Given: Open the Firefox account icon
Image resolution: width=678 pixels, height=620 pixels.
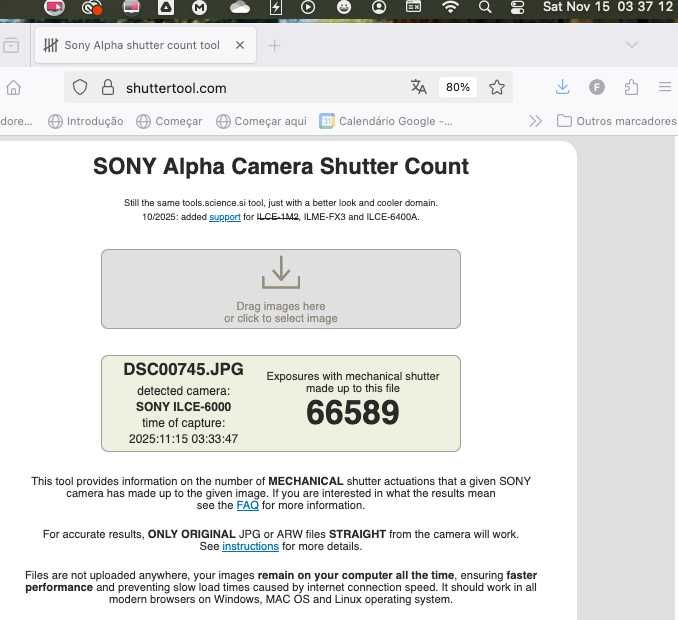Looking at the screenshot, I should click(x=597, y=87).
